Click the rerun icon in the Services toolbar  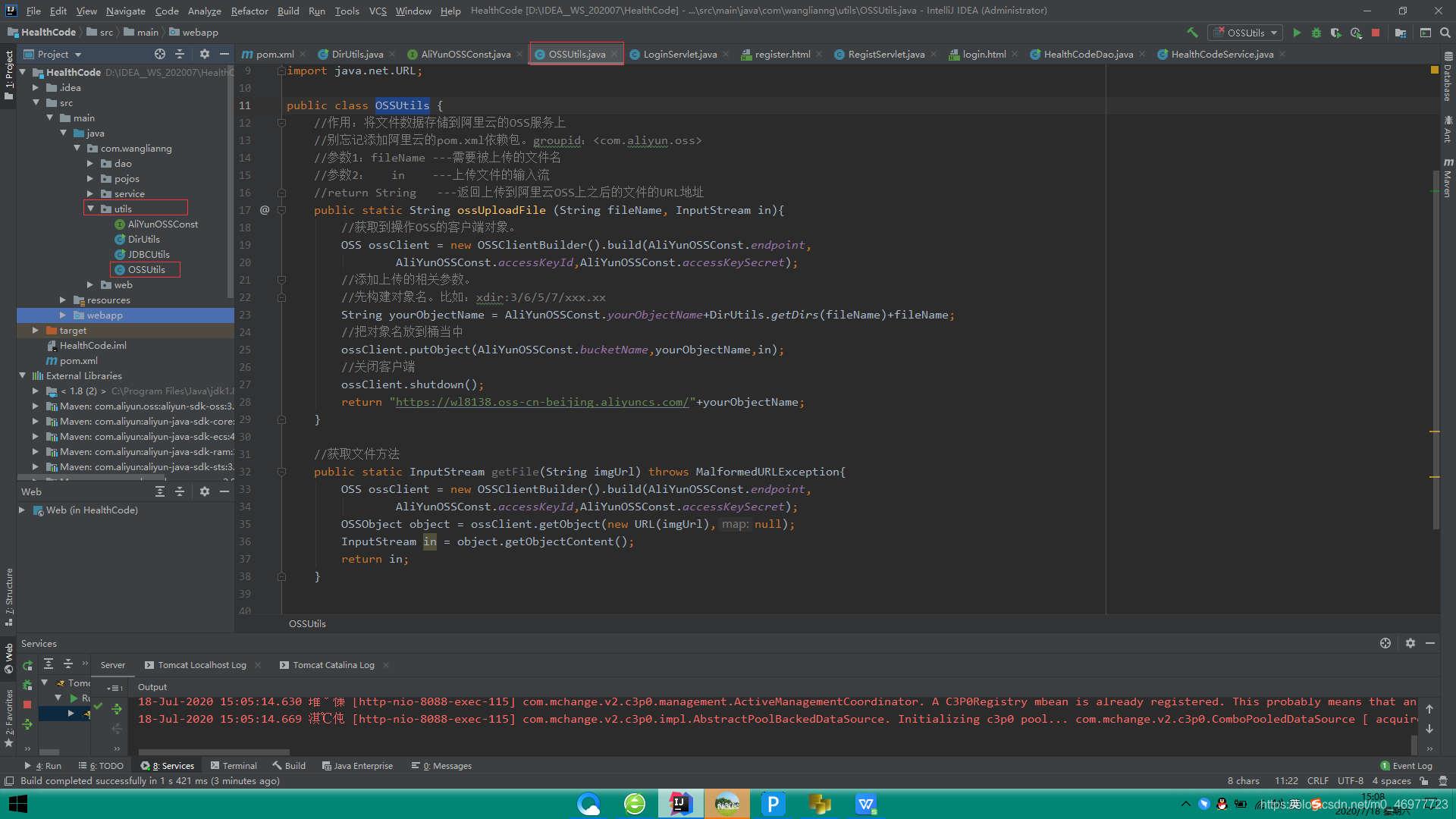[x=28, y=666]
